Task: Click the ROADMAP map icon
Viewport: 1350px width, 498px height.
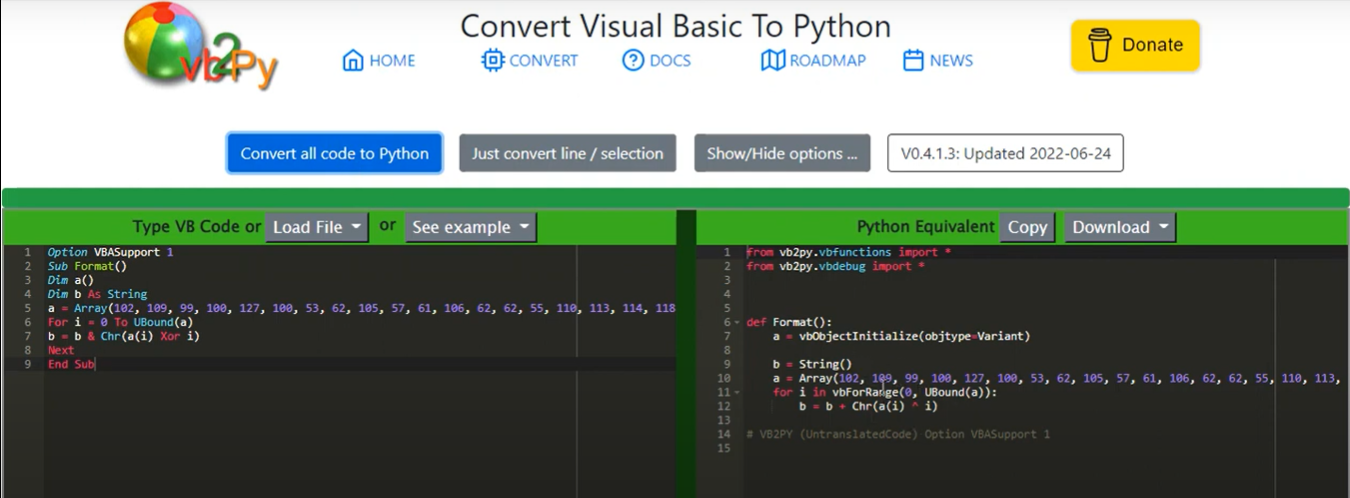Action: pos(773,60)
